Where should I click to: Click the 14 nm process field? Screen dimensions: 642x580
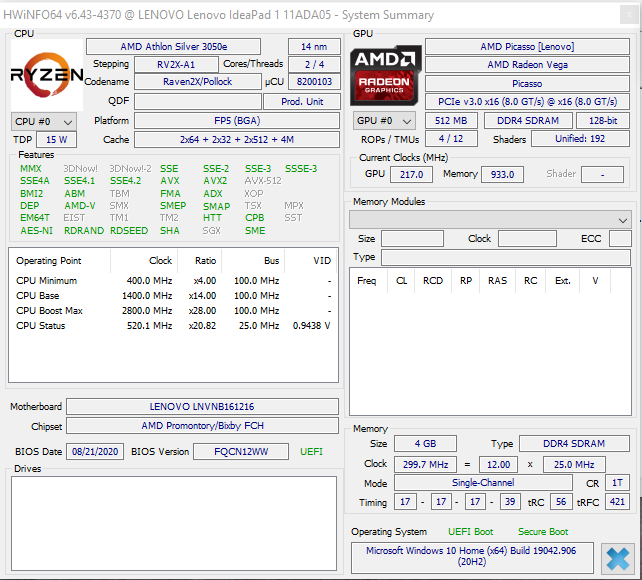pos(314,47)
